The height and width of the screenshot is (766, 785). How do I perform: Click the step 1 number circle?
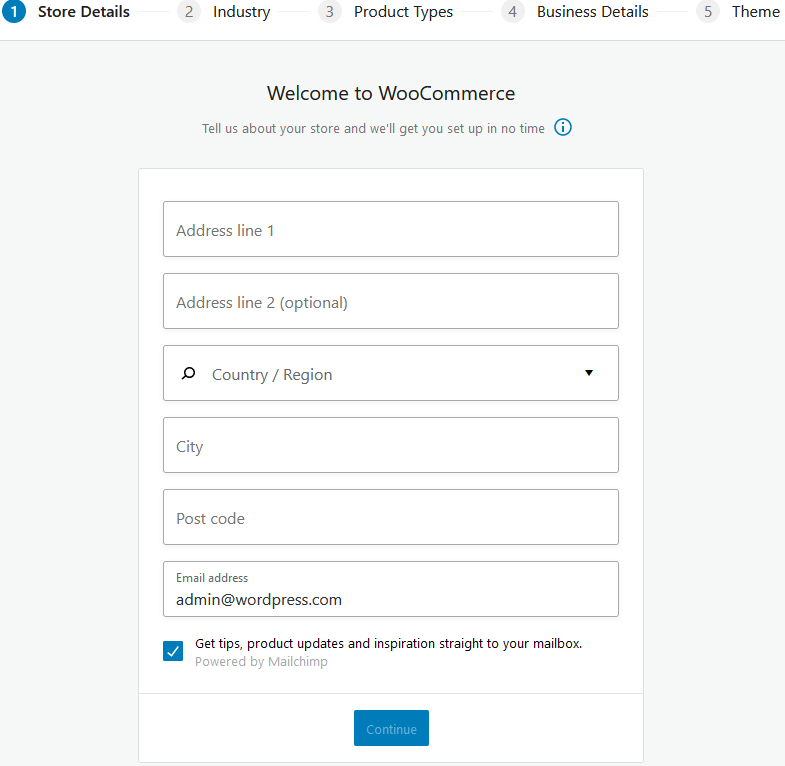point(13,12)
